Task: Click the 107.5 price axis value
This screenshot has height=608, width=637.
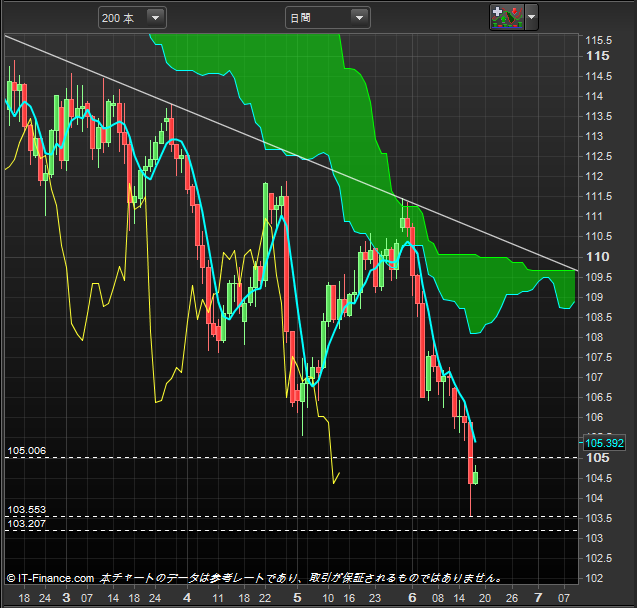Action: click(598, 357)
